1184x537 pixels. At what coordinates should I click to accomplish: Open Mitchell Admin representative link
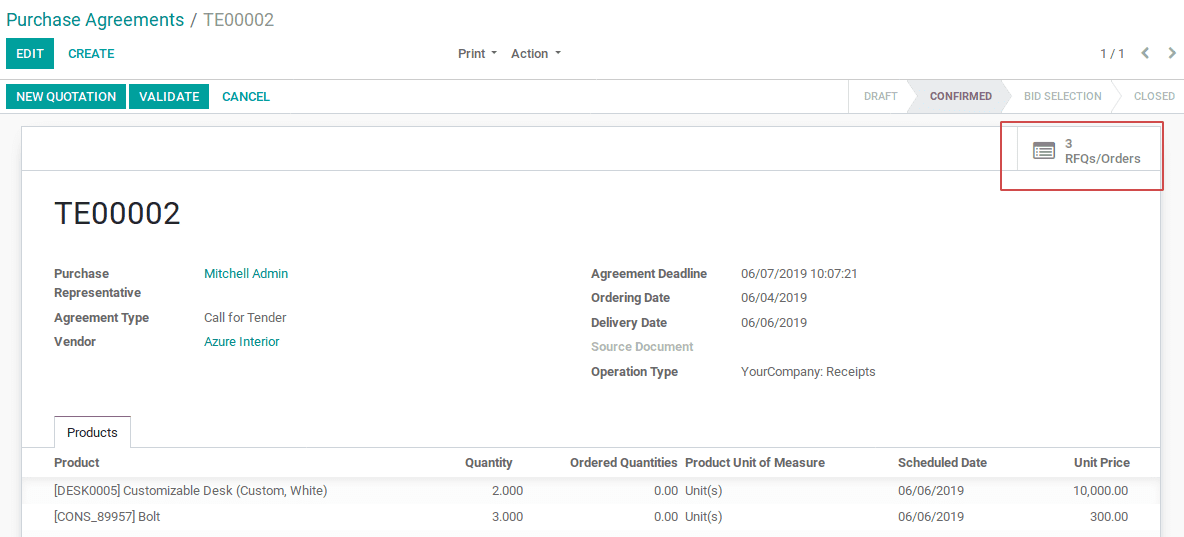[x=246, y=273]
